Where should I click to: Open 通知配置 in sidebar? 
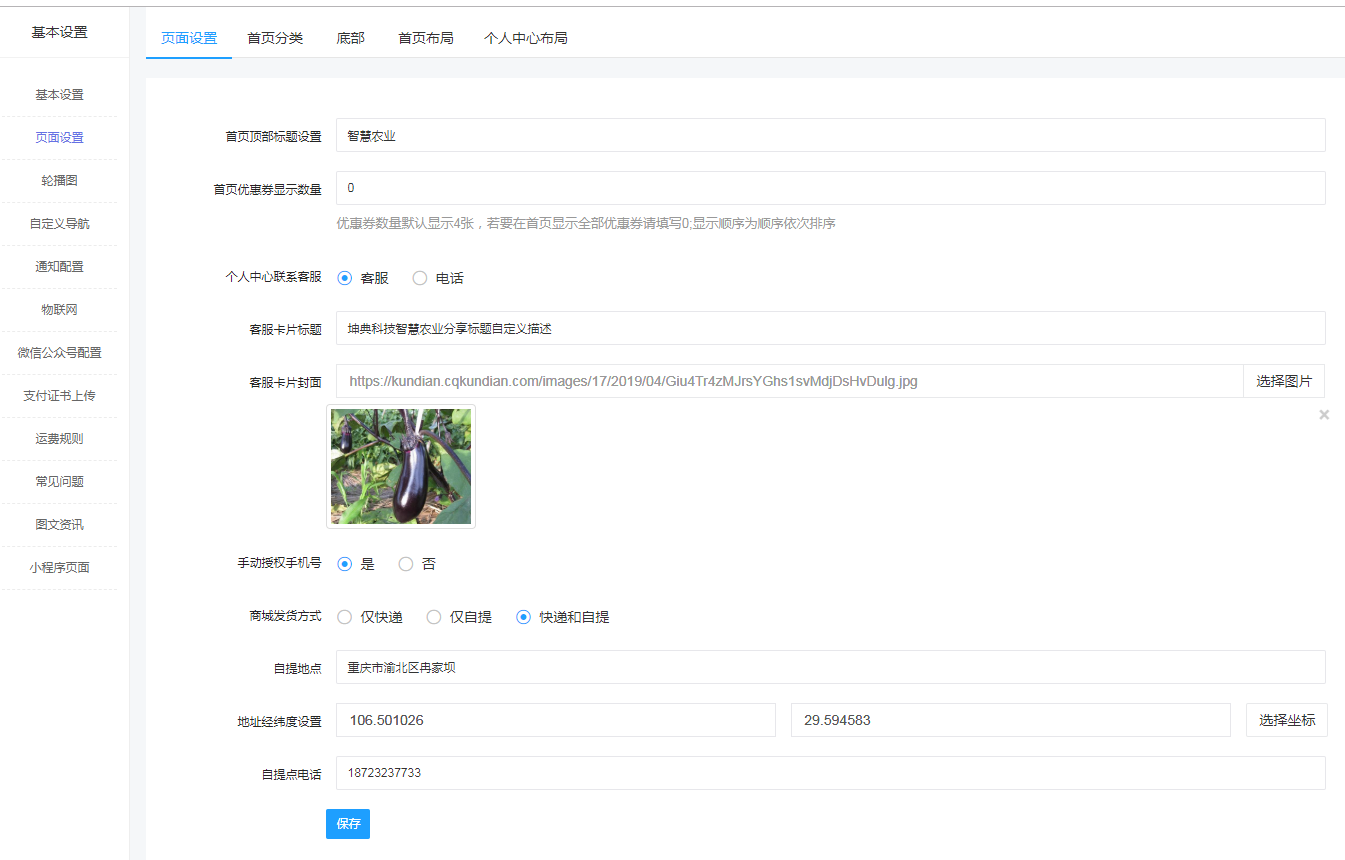pyautogui.click(x=60, y=267)
